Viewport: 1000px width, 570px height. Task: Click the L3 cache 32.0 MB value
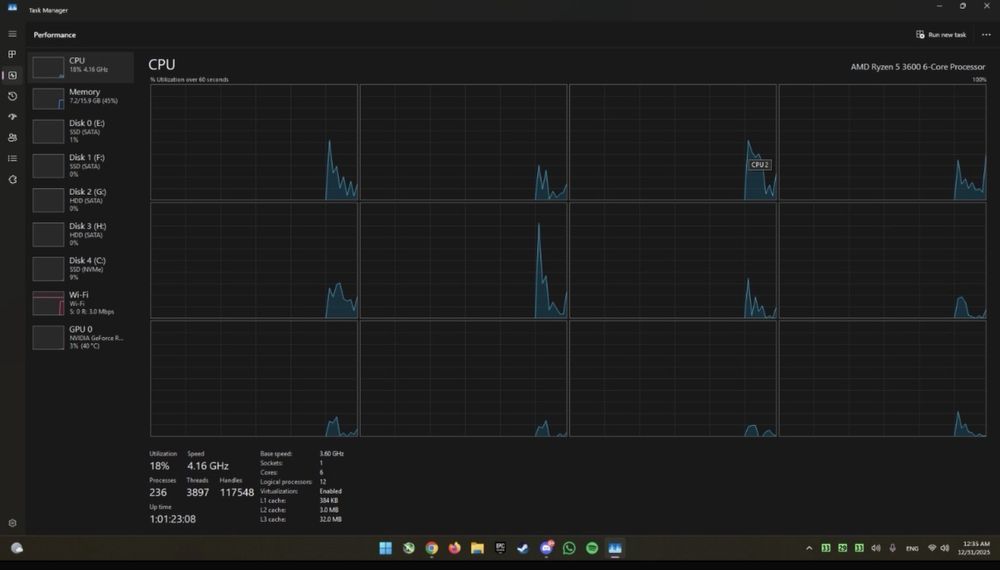pyautogui.click(x=330, y=520)
